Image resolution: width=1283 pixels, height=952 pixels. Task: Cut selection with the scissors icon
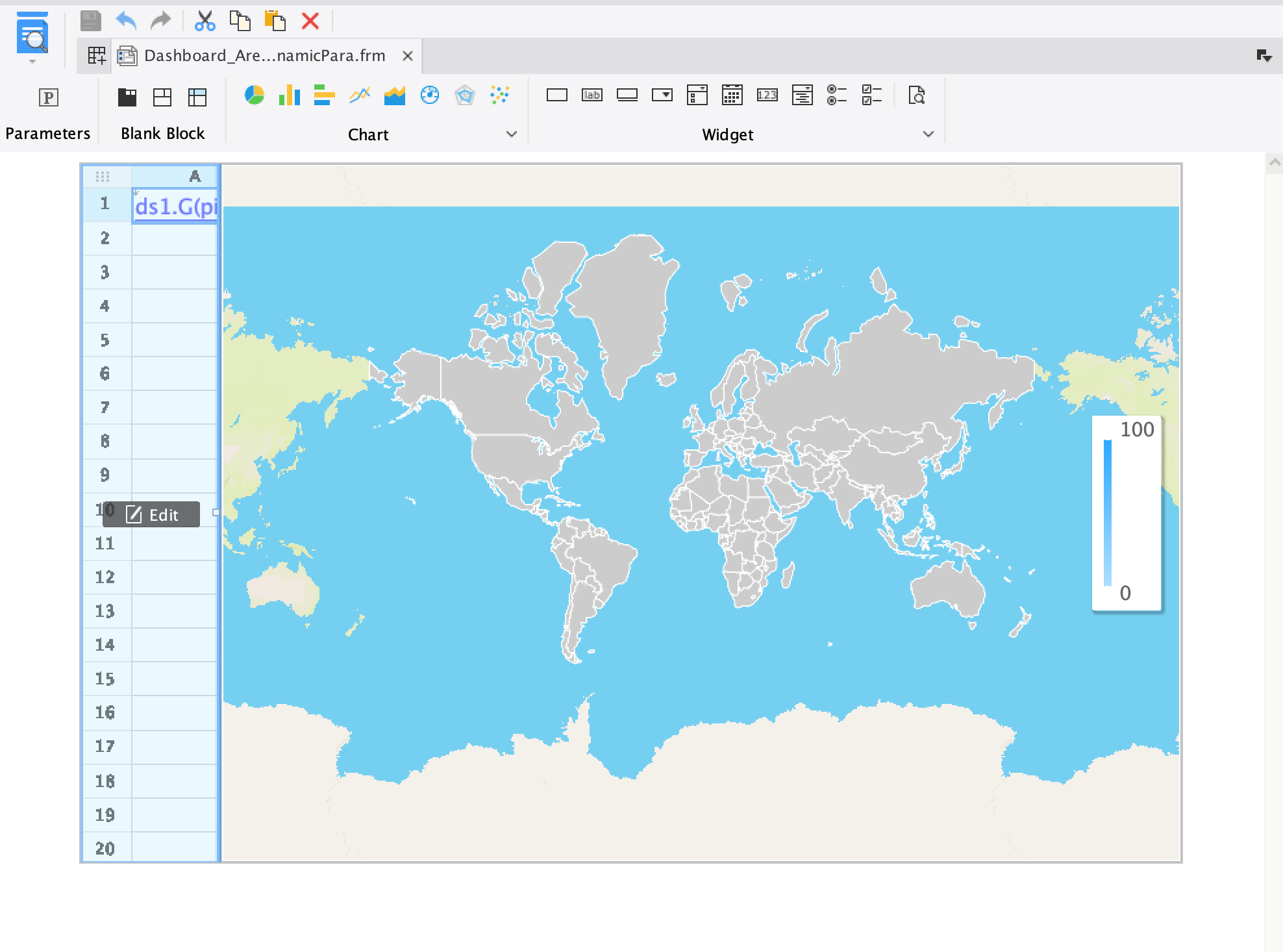click(205, 21)
